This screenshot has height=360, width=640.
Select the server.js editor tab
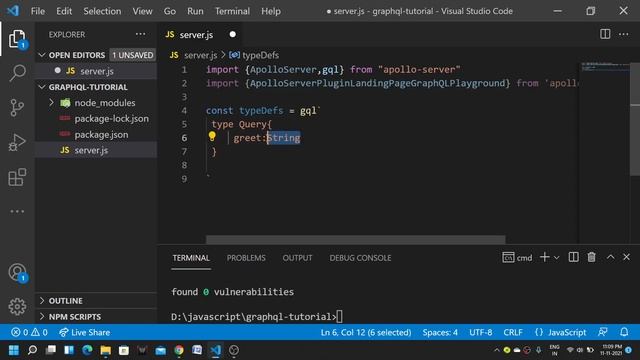(x=201, y=35)
